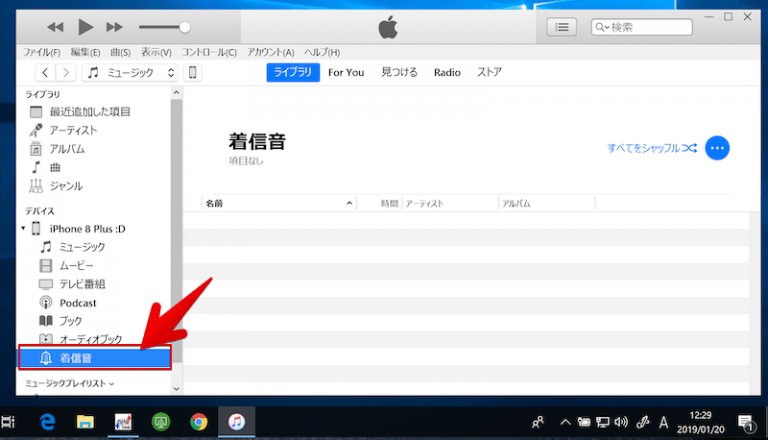Start playback with the play button
Viewport: 768px width, 440px height.
86,27
